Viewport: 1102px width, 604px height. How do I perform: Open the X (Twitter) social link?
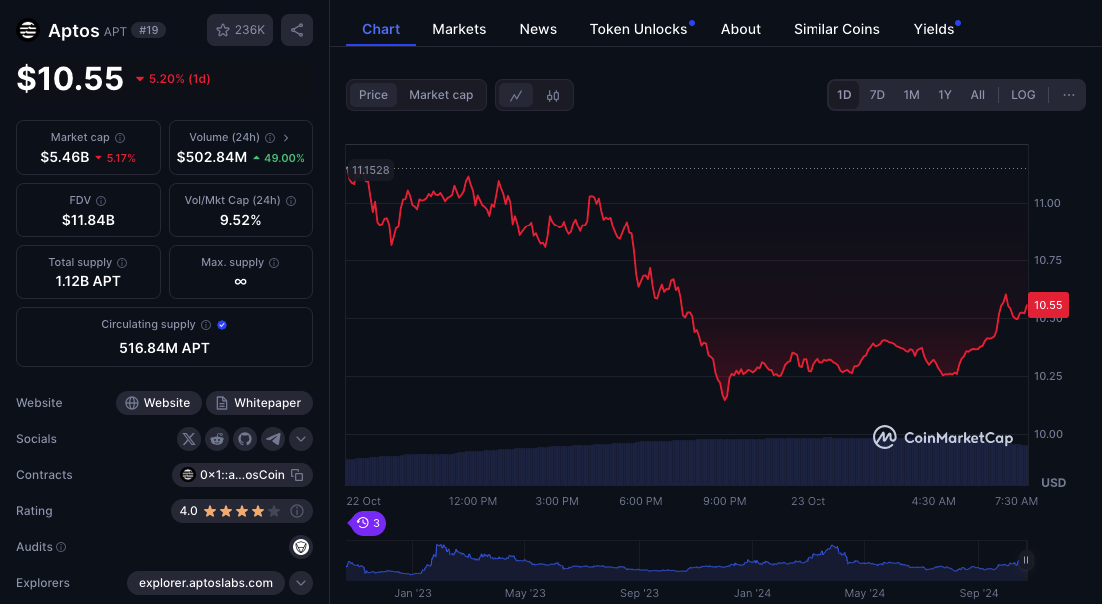pos(188,439)
